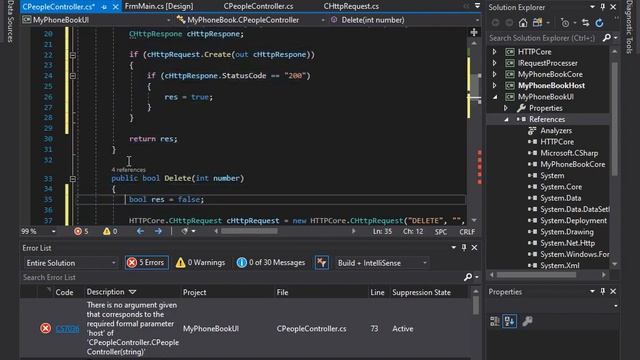
Task: Expand the Properties node under MyPhoneBookUI
Action: (x=506, y=108)
